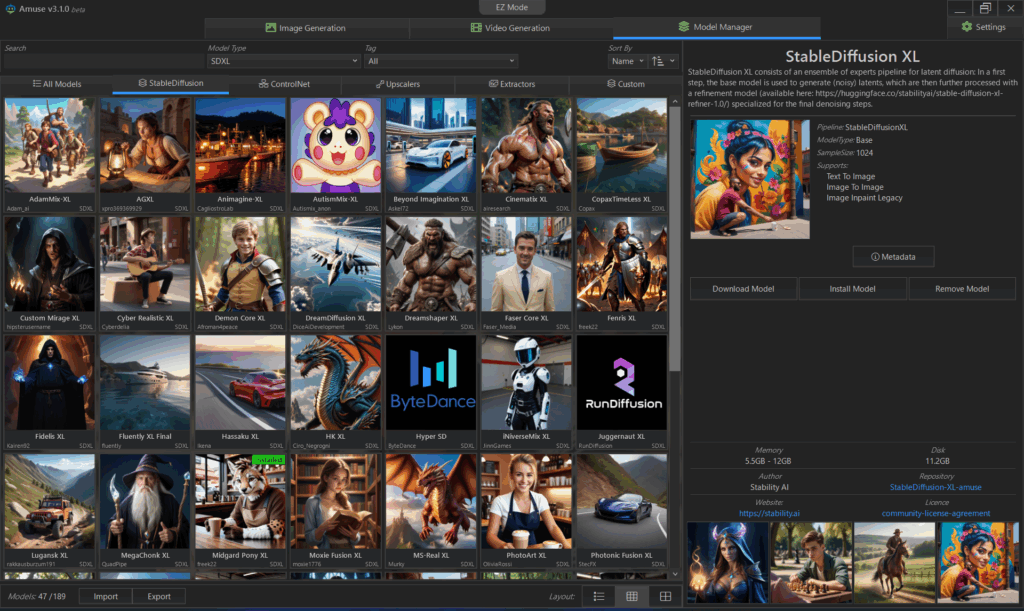
Task: Switch layout to large tile view
Action: point(665,596)
